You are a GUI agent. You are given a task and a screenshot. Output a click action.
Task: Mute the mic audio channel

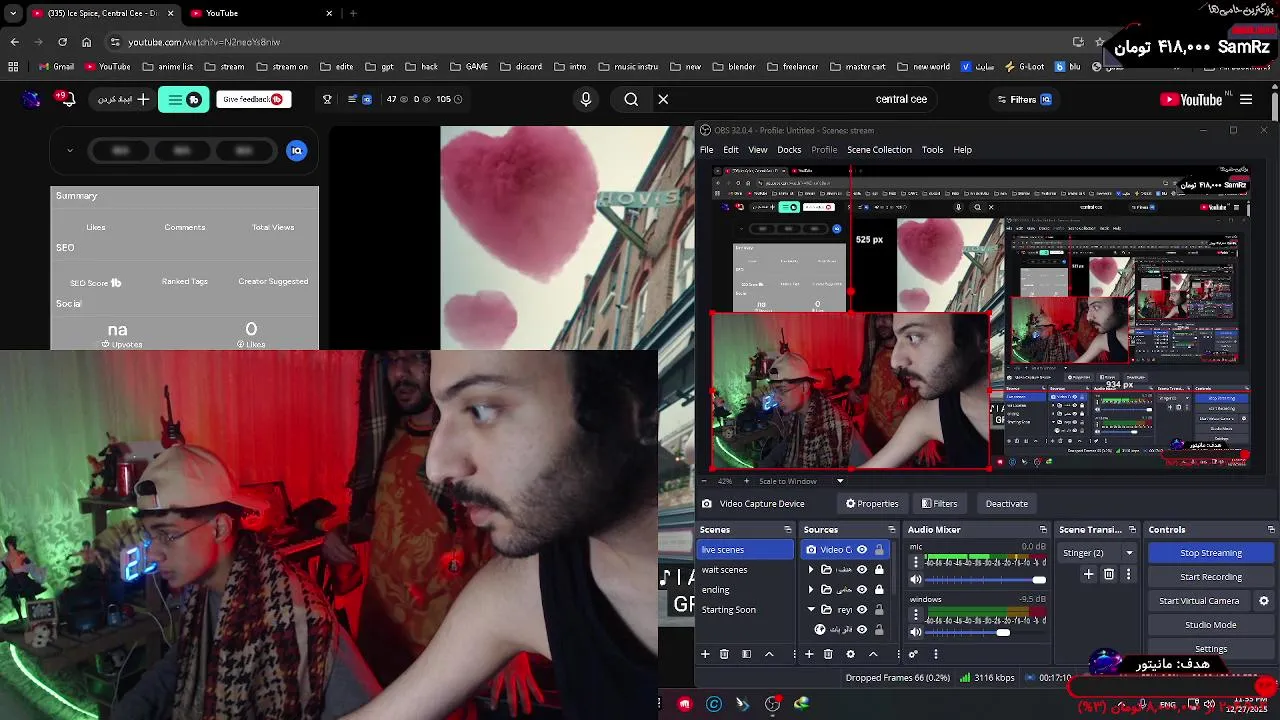point(915,579)
